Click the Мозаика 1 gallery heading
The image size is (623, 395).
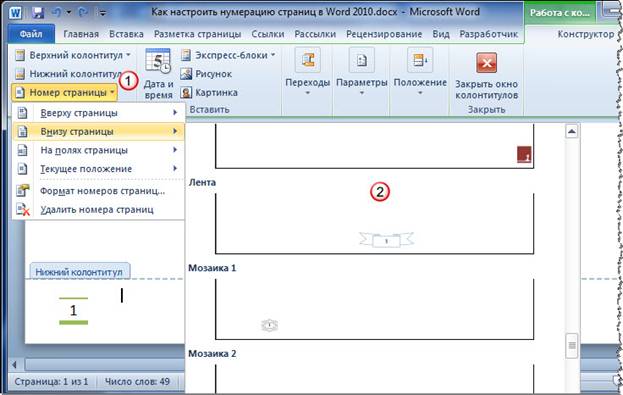coord(212,268)
